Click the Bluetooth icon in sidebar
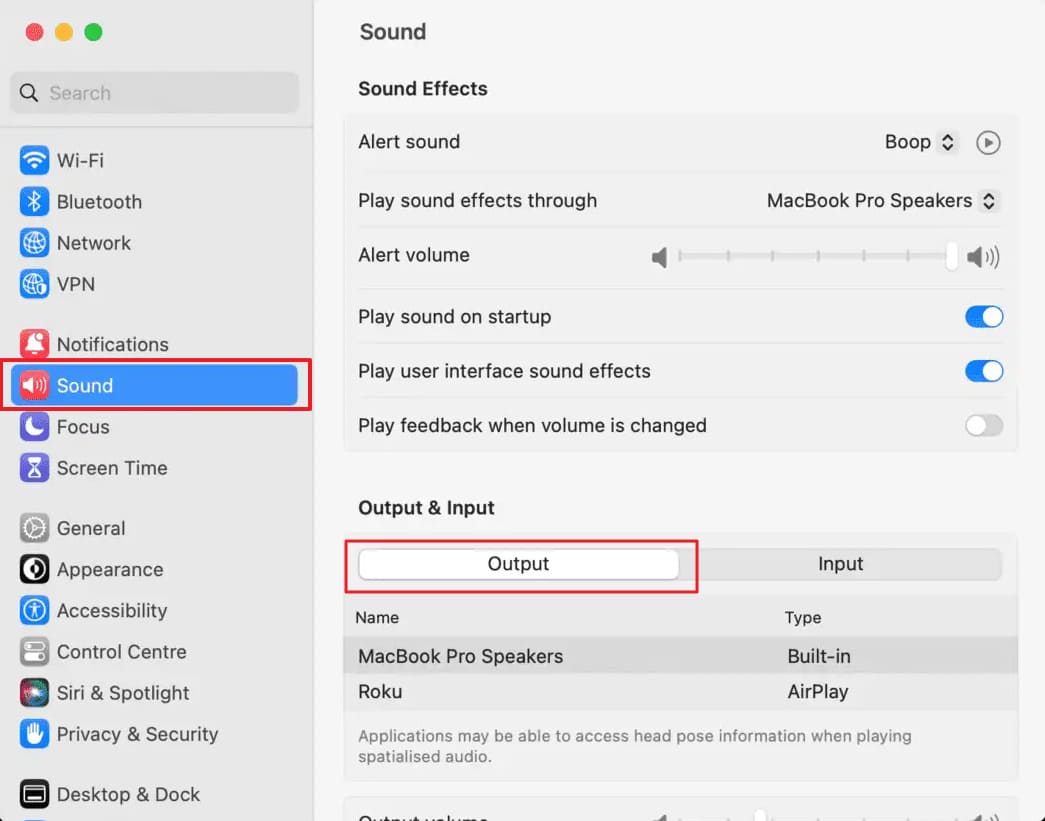 [x=34, y=202]
